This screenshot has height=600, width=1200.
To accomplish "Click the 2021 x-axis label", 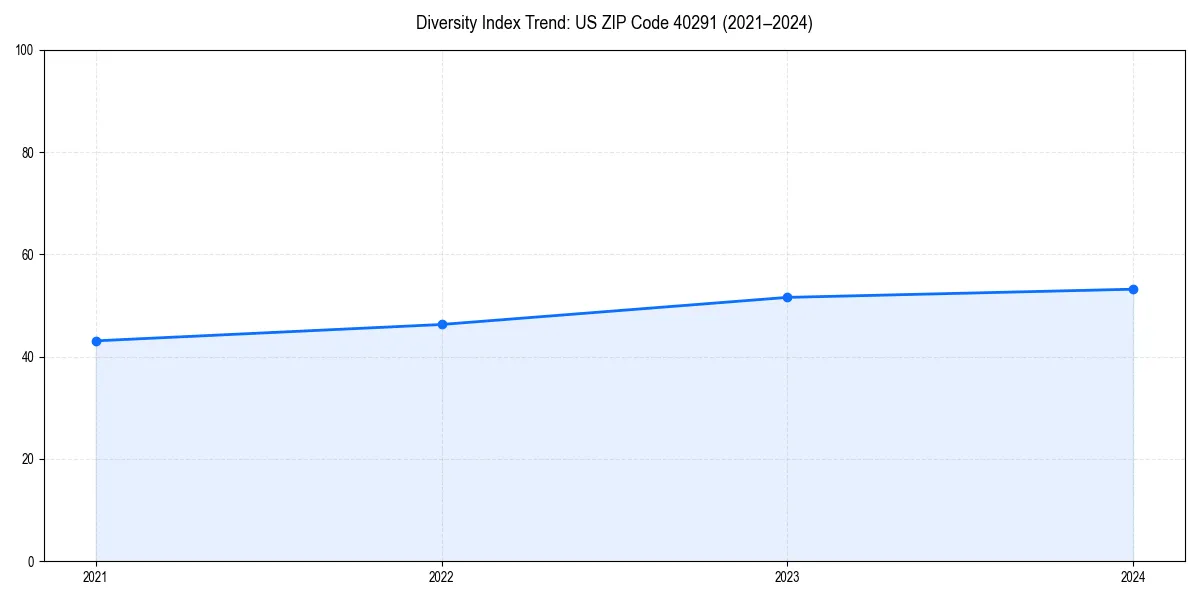I will click(96, 577).
